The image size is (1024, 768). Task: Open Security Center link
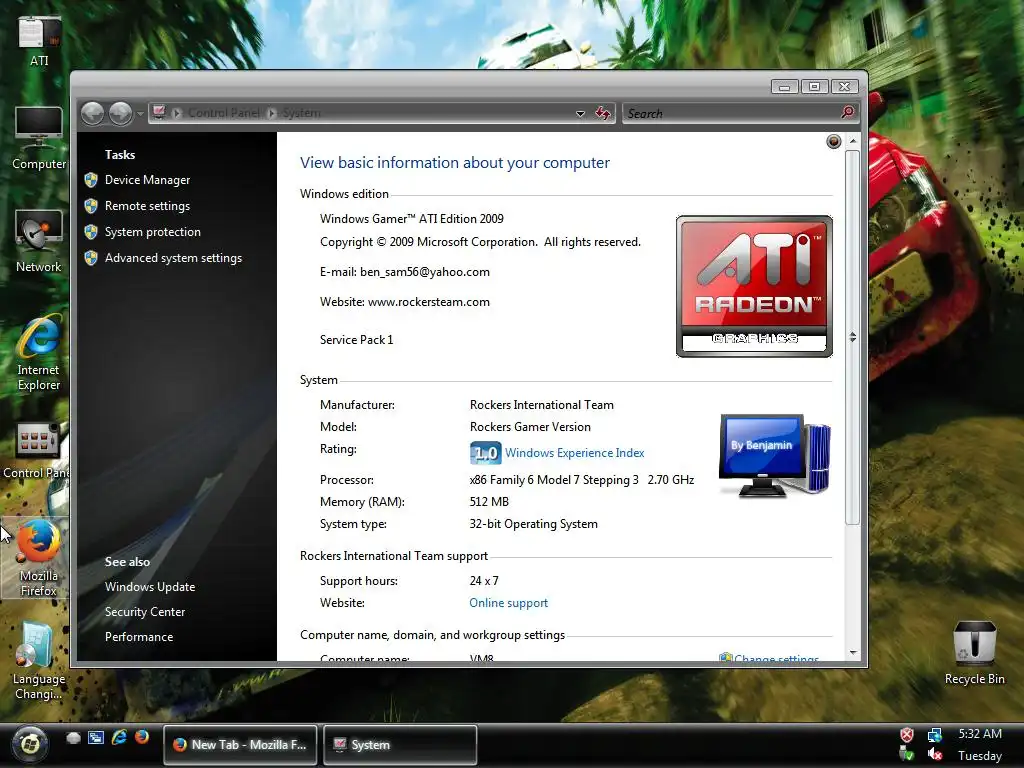145,612
